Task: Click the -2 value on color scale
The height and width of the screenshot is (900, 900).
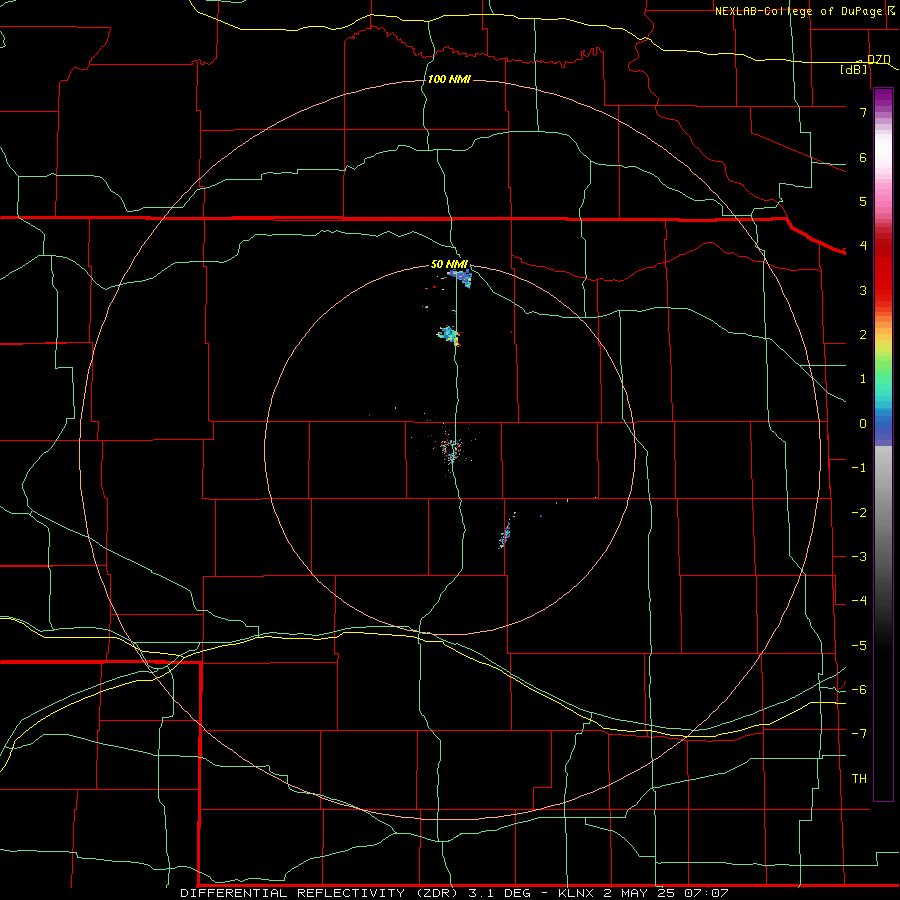Action: (859, 513)
